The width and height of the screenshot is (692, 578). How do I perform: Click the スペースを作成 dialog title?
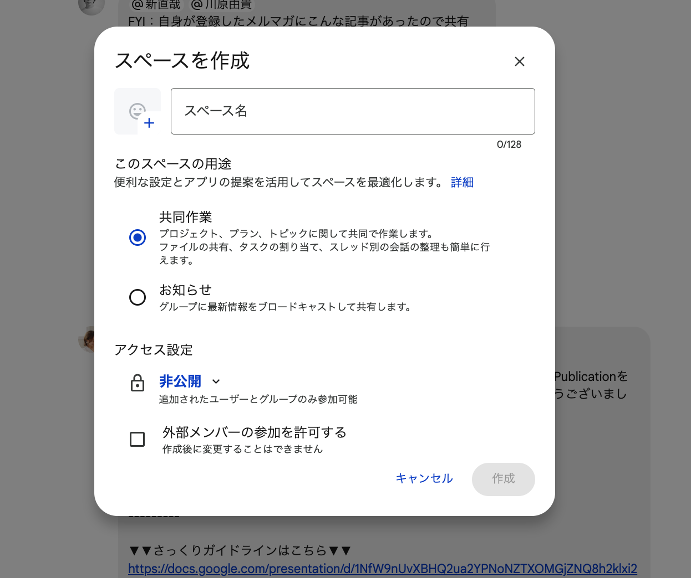182,60
